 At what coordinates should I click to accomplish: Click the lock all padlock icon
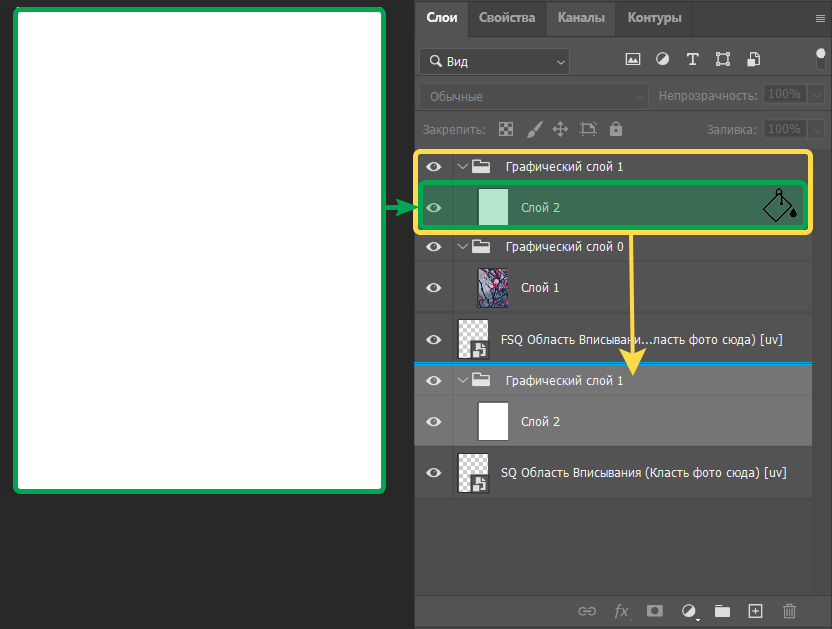pyautogui.click(x=616, y=129)
